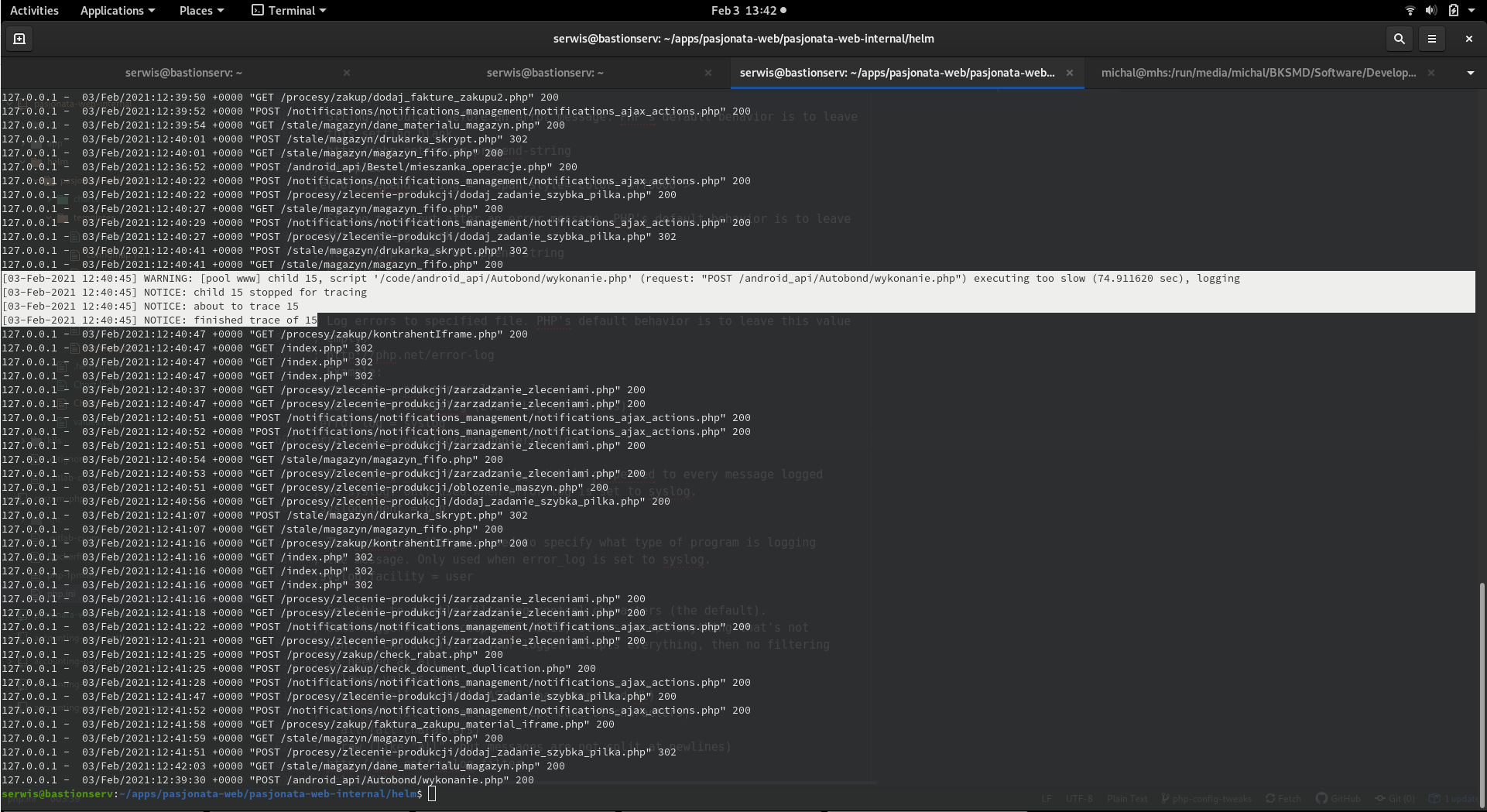
Task: Click 'NOTICE: child 15 stopped for tracing' line
Action: click(184, 293)
